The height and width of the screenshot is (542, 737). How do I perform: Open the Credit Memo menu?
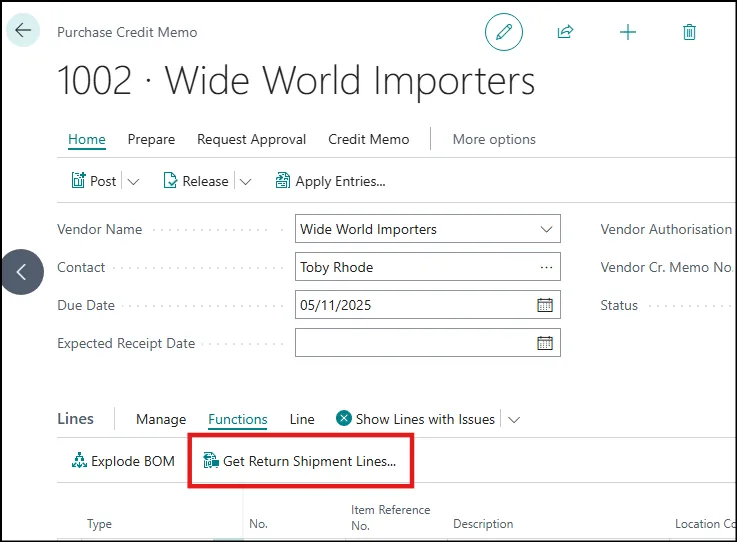pyautogui.click(x=368, y=140)
